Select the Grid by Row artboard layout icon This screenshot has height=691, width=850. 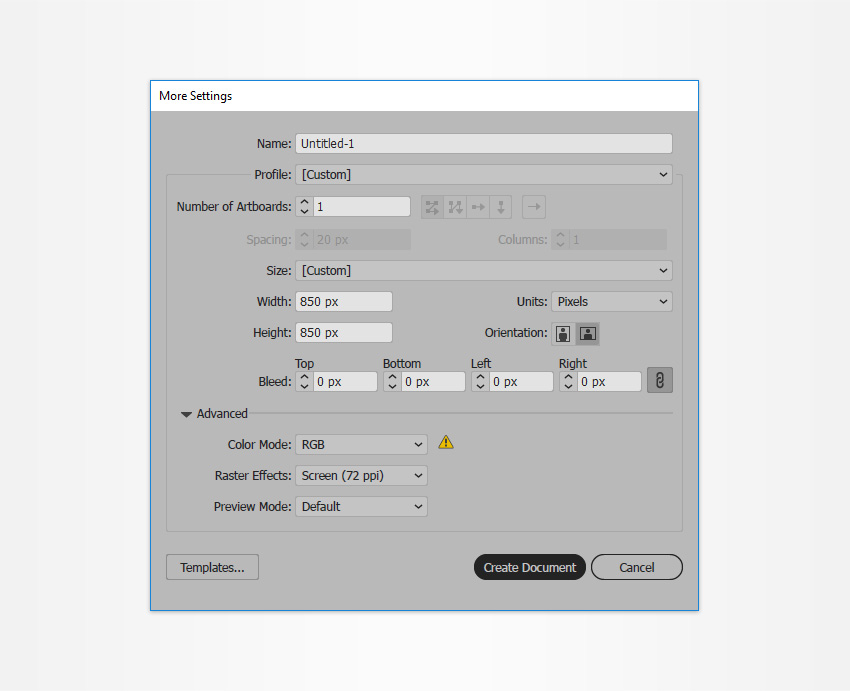click(x=432, y=207)
